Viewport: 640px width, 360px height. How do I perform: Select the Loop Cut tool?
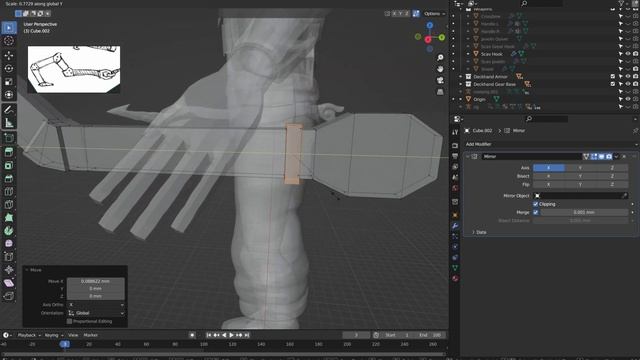[9, 191]
